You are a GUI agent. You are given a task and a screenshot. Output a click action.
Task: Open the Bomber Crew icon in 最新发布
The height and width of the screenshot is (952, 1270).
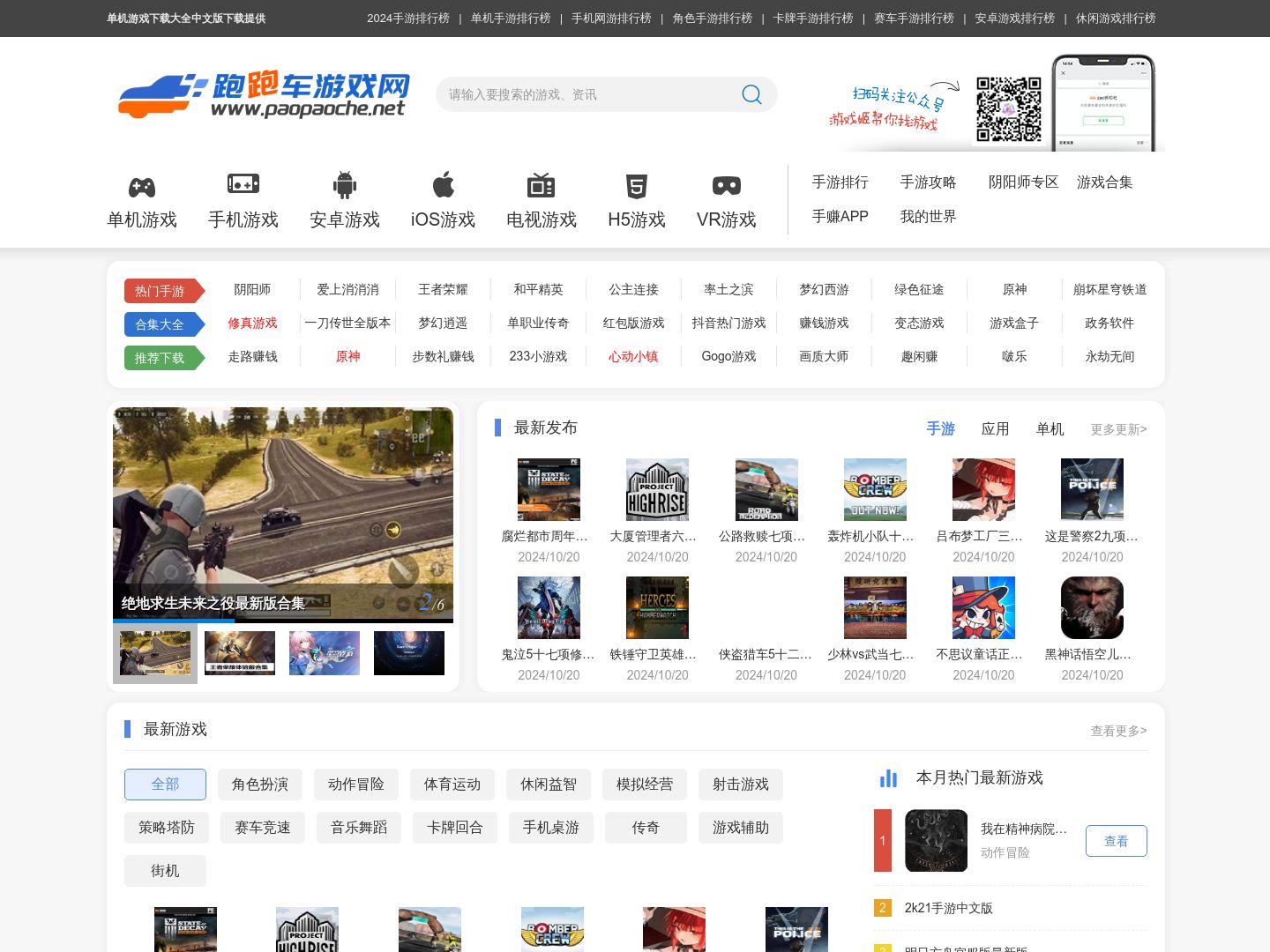(875, 489)
